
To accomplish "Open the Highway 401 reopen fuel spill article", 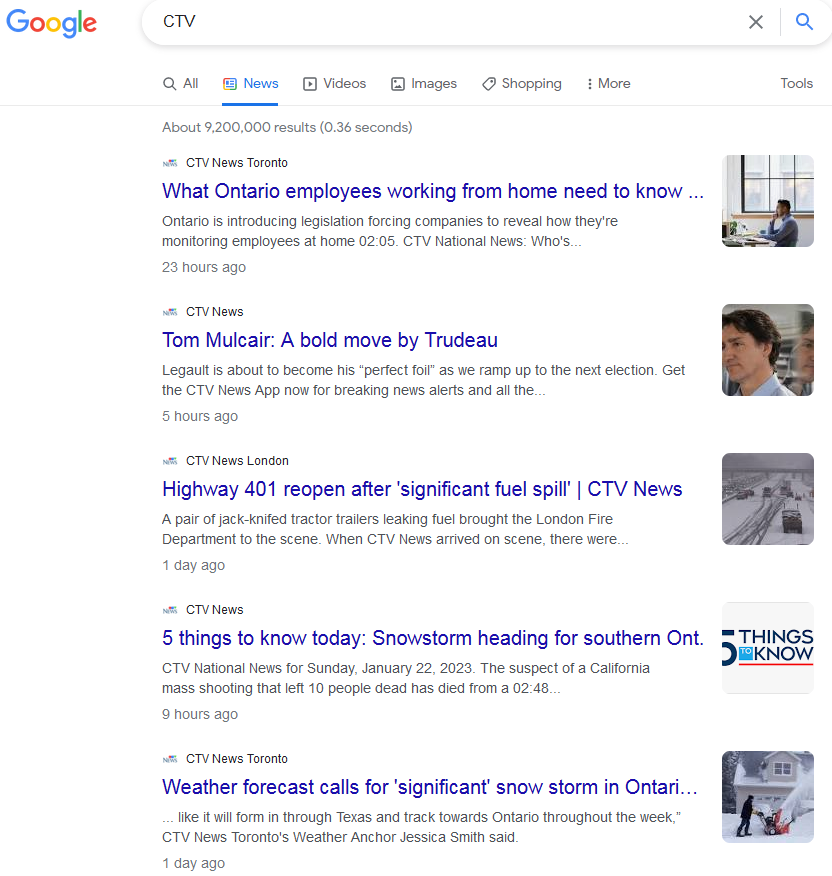I will [x=422, y=489].
